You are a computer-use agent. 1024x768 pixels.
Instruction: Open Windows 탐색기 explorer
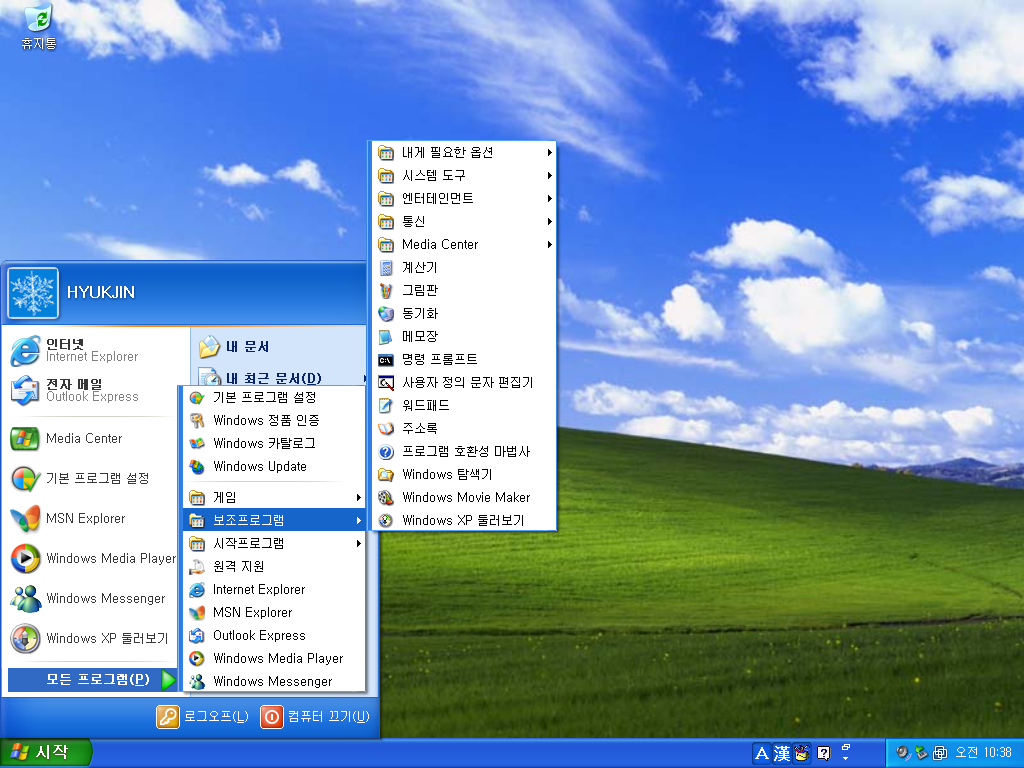coord(464,475)
